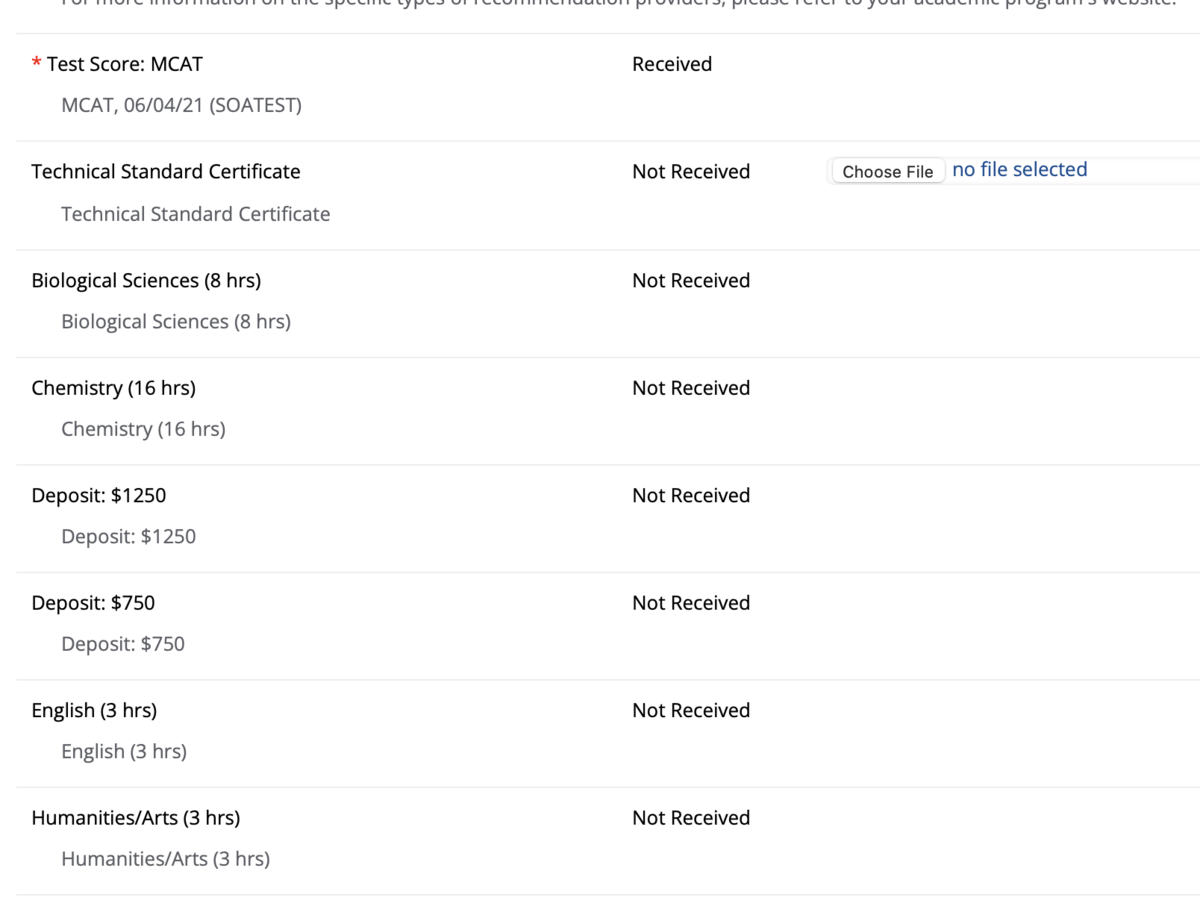Click the Choose File button

[x=888, y=171]
